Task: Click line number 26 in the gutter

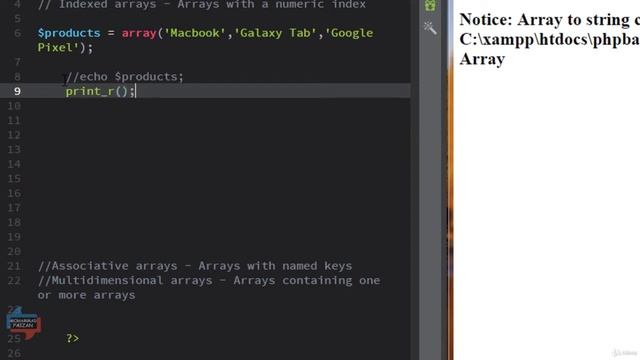Action: (x=14, y=353)
